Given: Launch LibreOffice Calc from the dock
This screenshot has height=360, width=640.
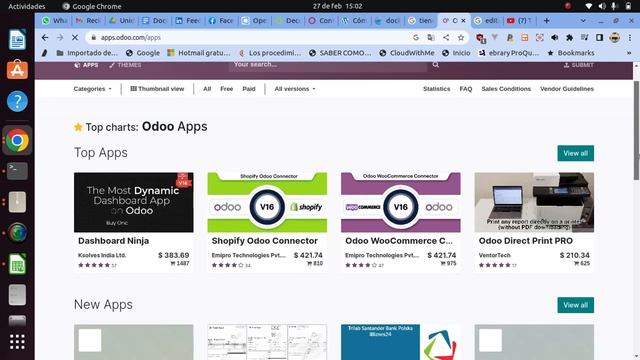Looking at the screenshot, I should [x=17, y=264].
